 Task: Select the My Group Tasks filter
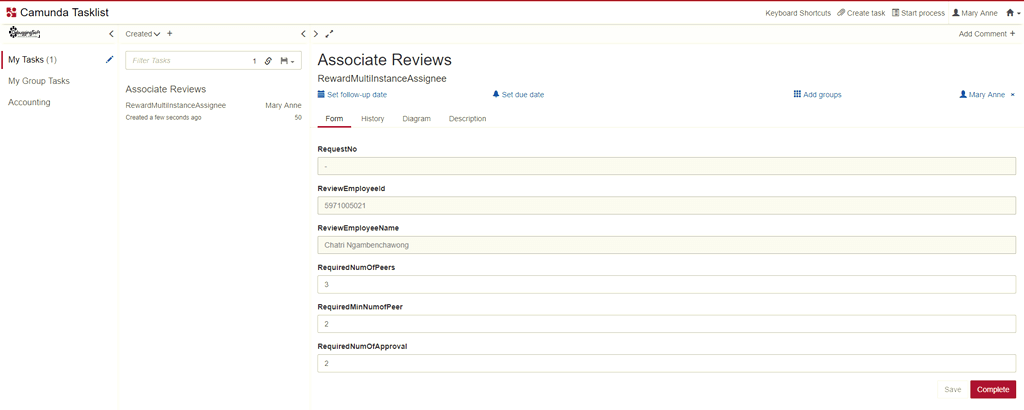[x=39, y=81]
